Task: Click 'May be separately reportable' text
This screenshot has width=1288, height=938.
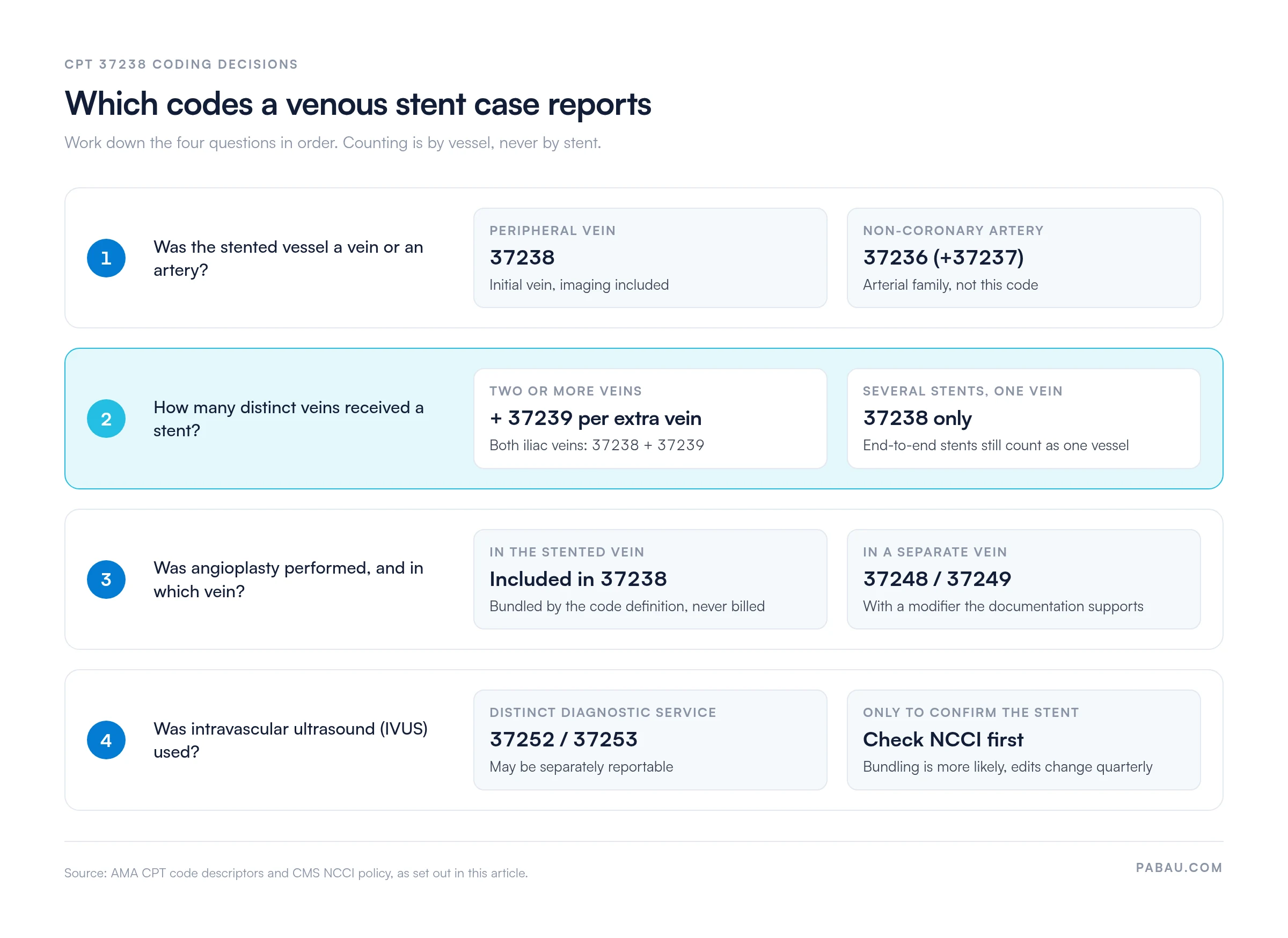Action: [581, 767]
